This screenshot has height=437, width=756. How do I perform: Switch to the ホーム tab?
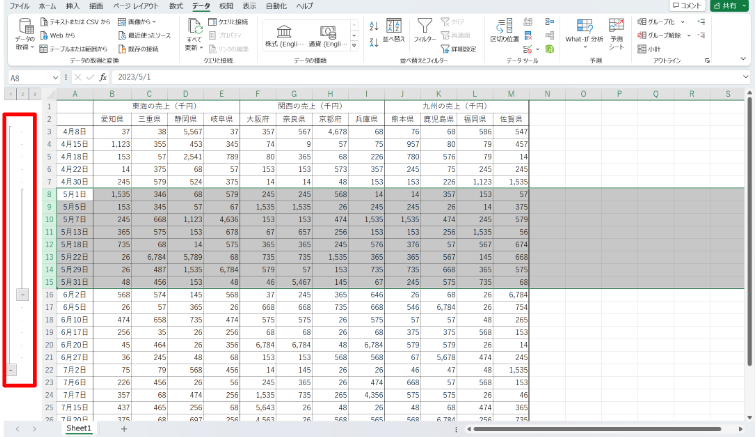pos(47,6)
